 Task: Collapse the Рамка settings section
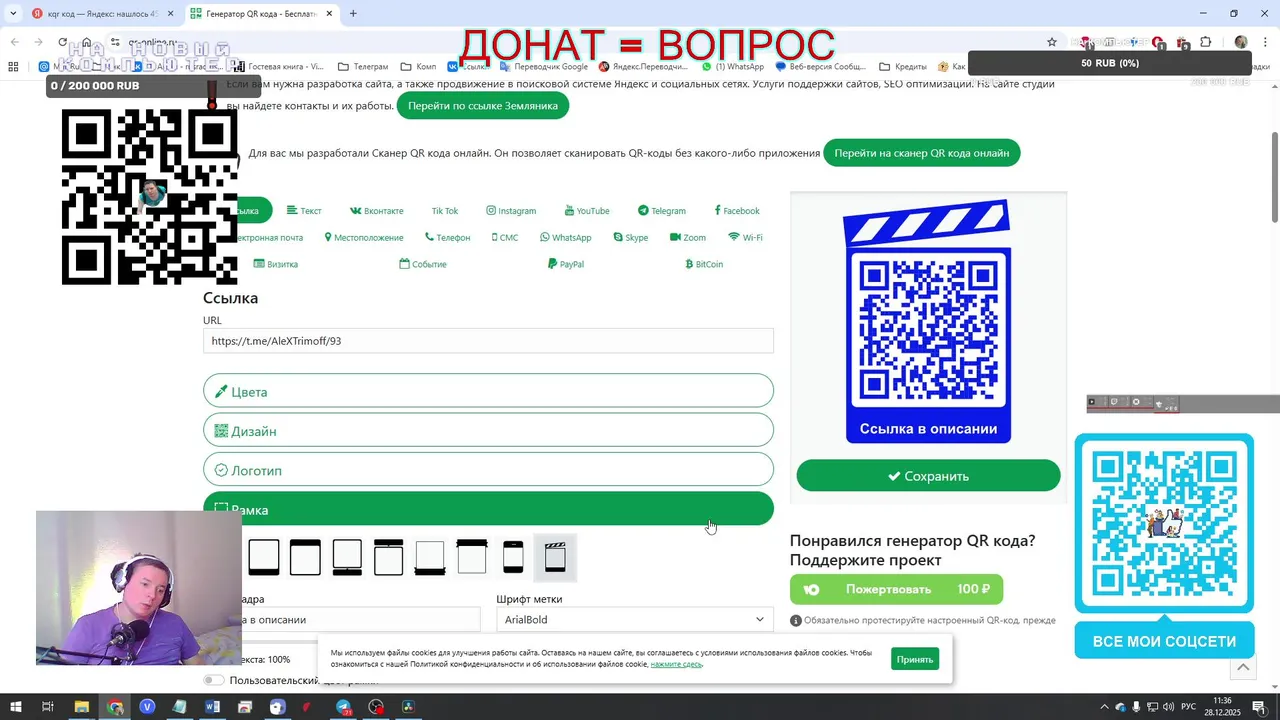coord(488,509)
